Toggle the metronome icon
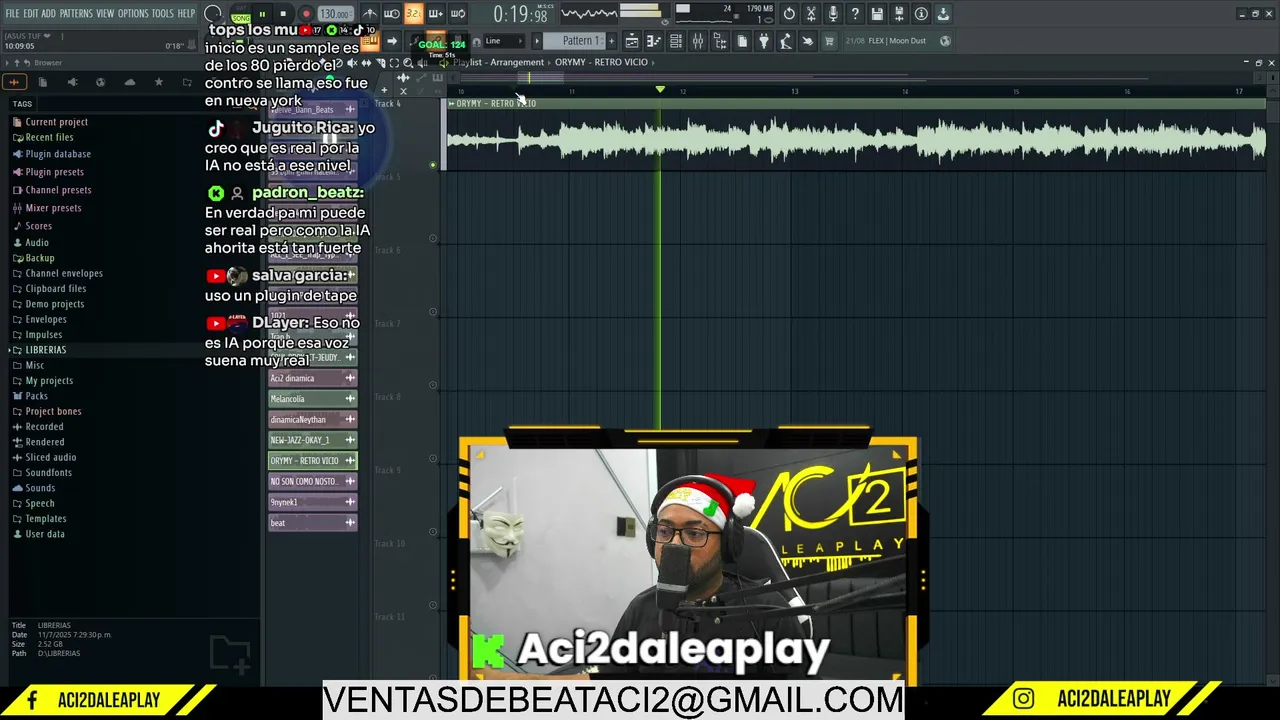The height and width of the screenshot is (720, 1280). point(370,14)
